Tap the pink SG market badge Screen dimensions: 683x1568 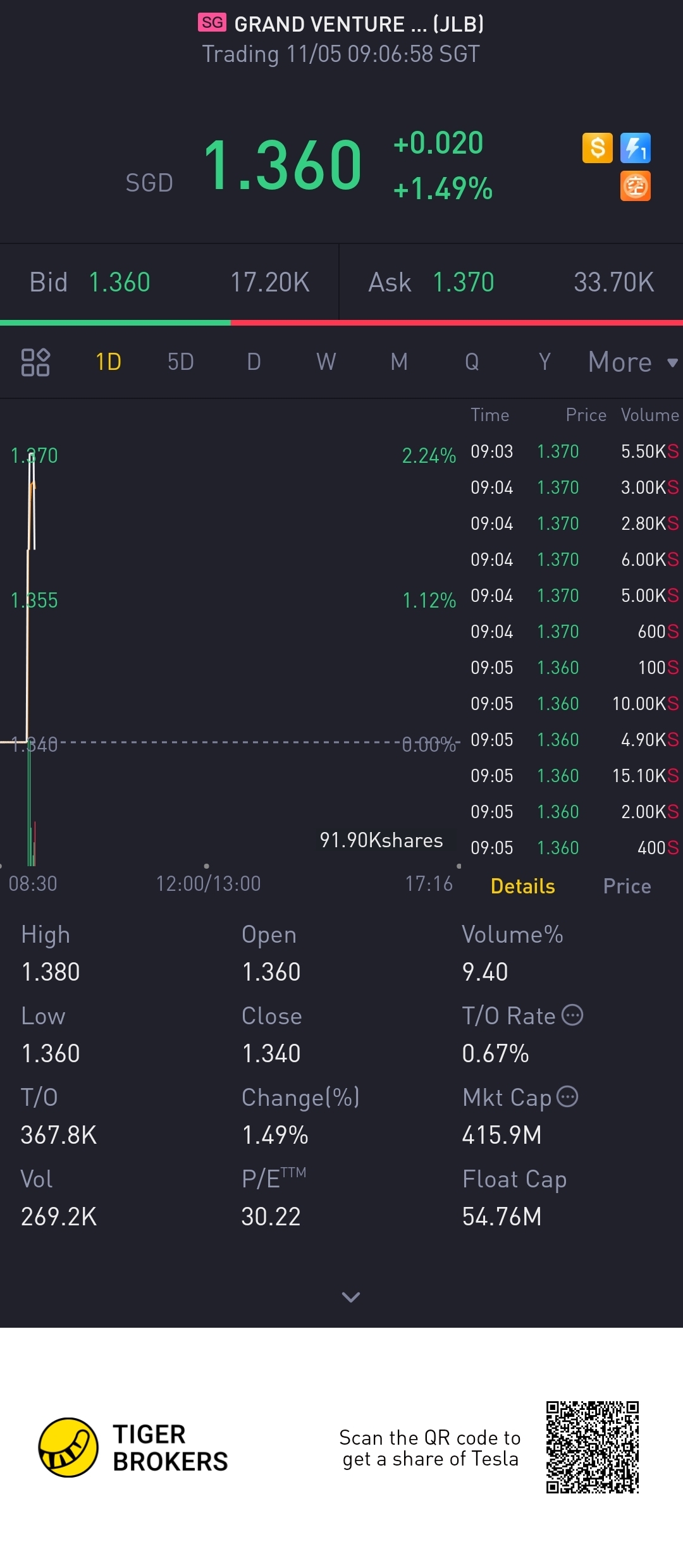(x=212, y=23)
